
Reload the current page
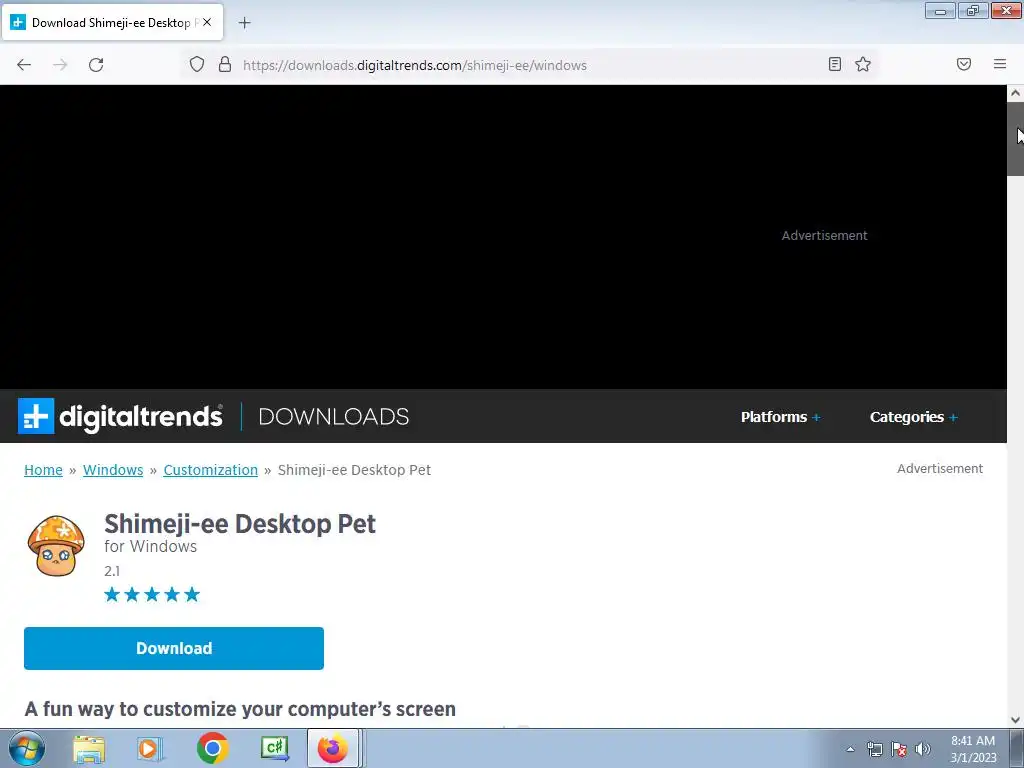click(x=96, y=65)
